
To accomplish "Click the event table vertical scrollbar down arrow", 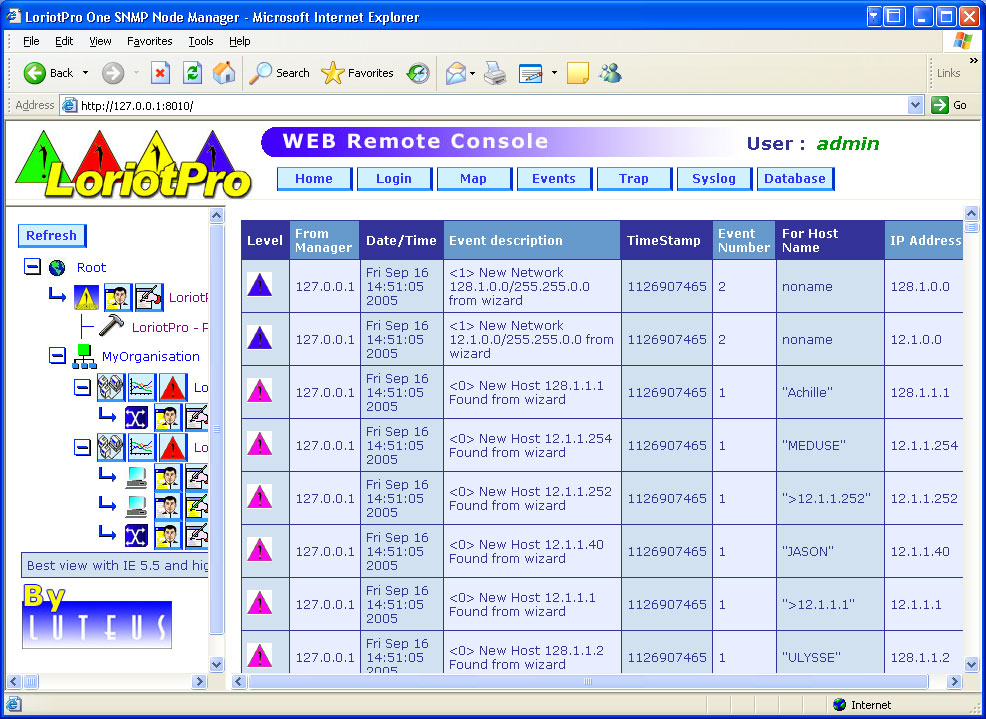I will click(971, 664).
